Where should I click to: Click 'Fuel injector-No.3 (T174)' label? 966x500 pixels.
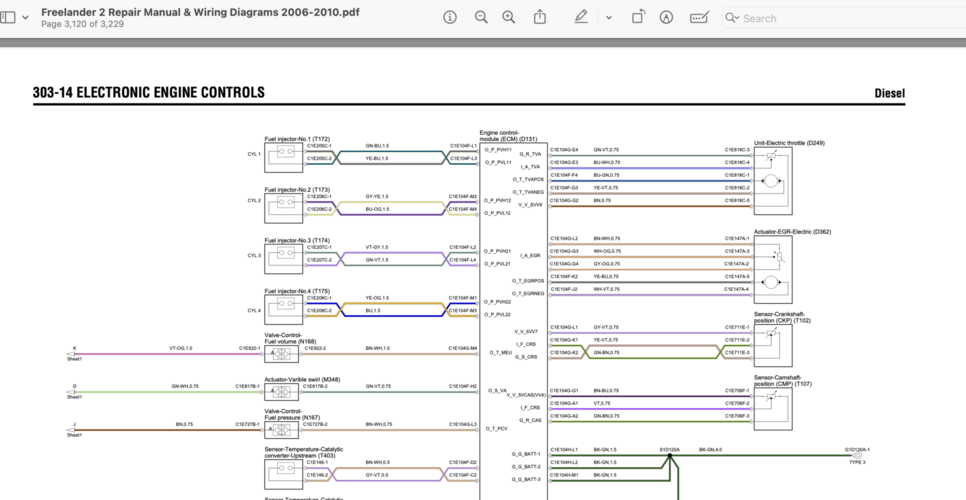(x=297, y=240)
